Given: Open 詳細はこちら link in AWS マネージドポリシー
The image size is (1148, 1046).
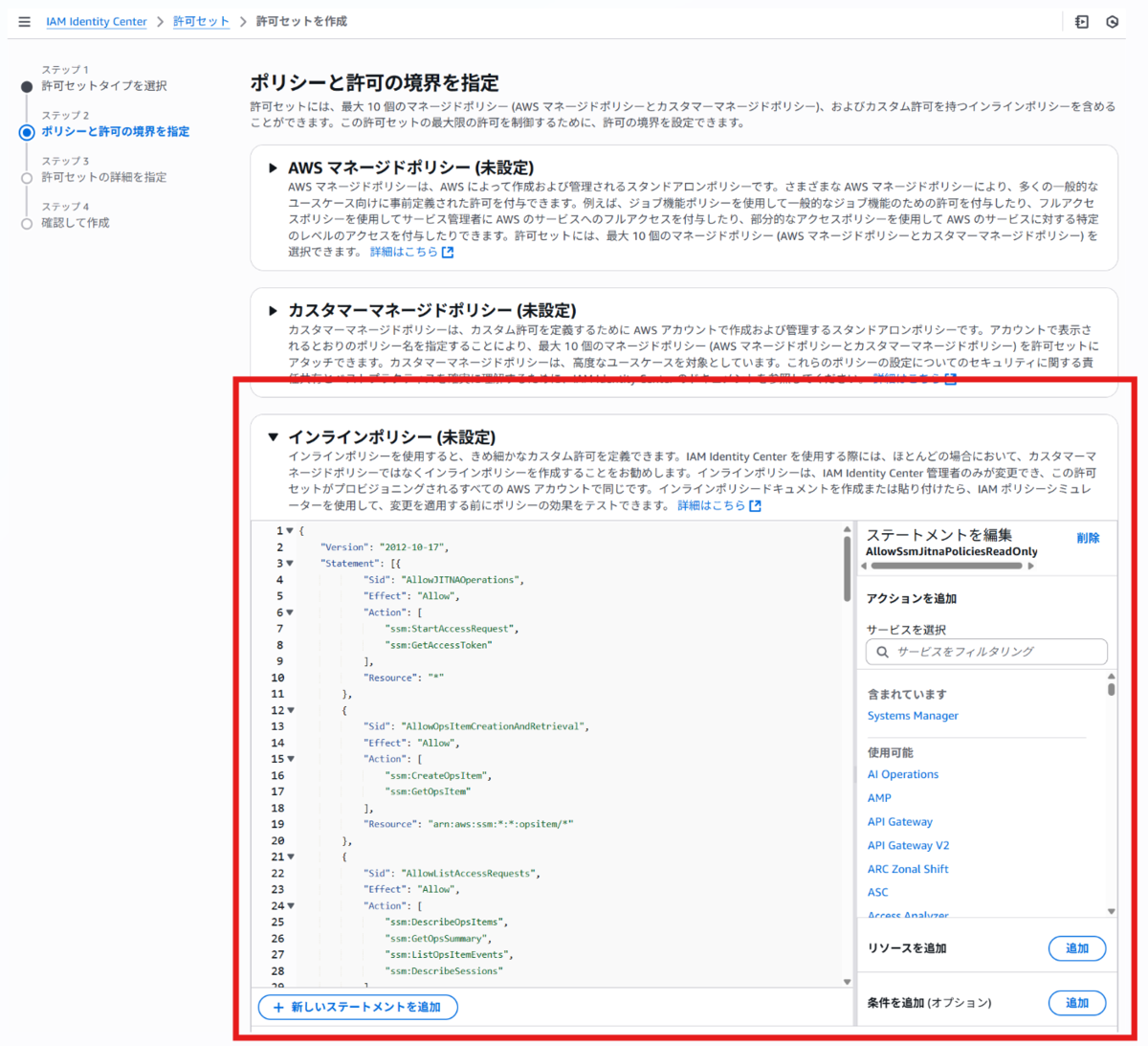Looking at the screenshot, I should pos(403,252).
